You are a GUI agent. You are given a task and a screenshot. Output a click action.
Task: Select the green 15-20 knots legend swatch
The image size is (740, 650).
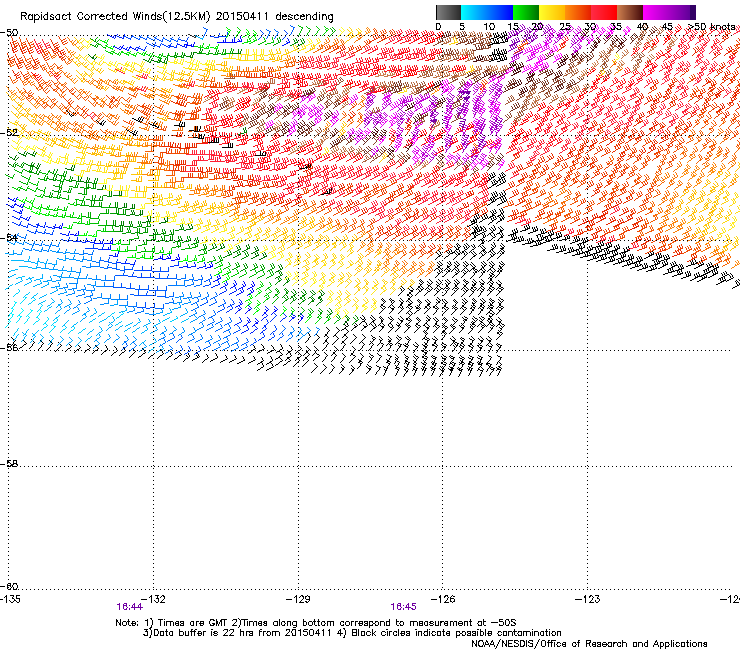[526, 12]
